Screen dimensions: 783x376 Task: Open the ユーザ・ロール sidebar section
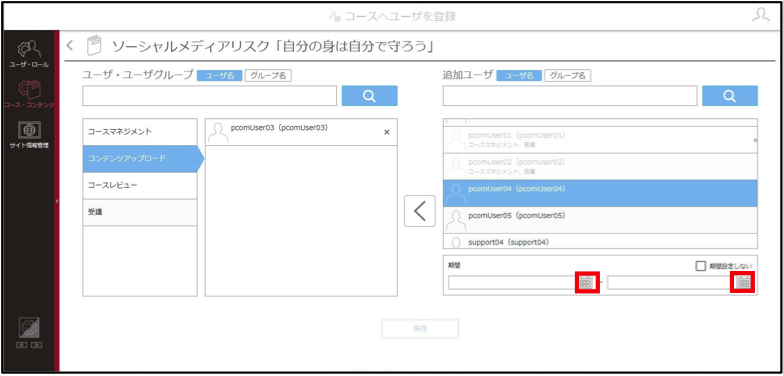point(28,54)
